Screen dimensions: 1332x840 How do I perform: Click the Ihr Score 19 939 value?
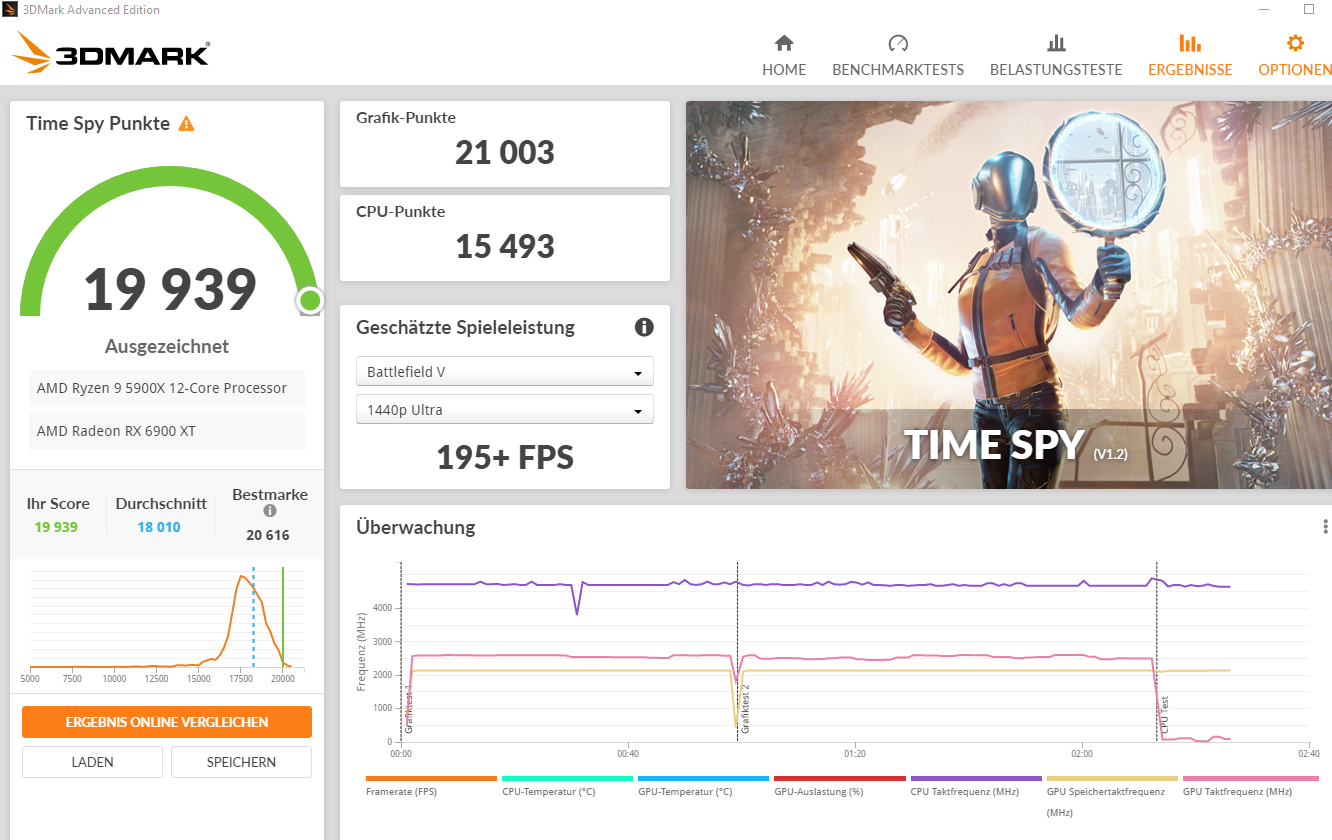[x=56, y=527]
